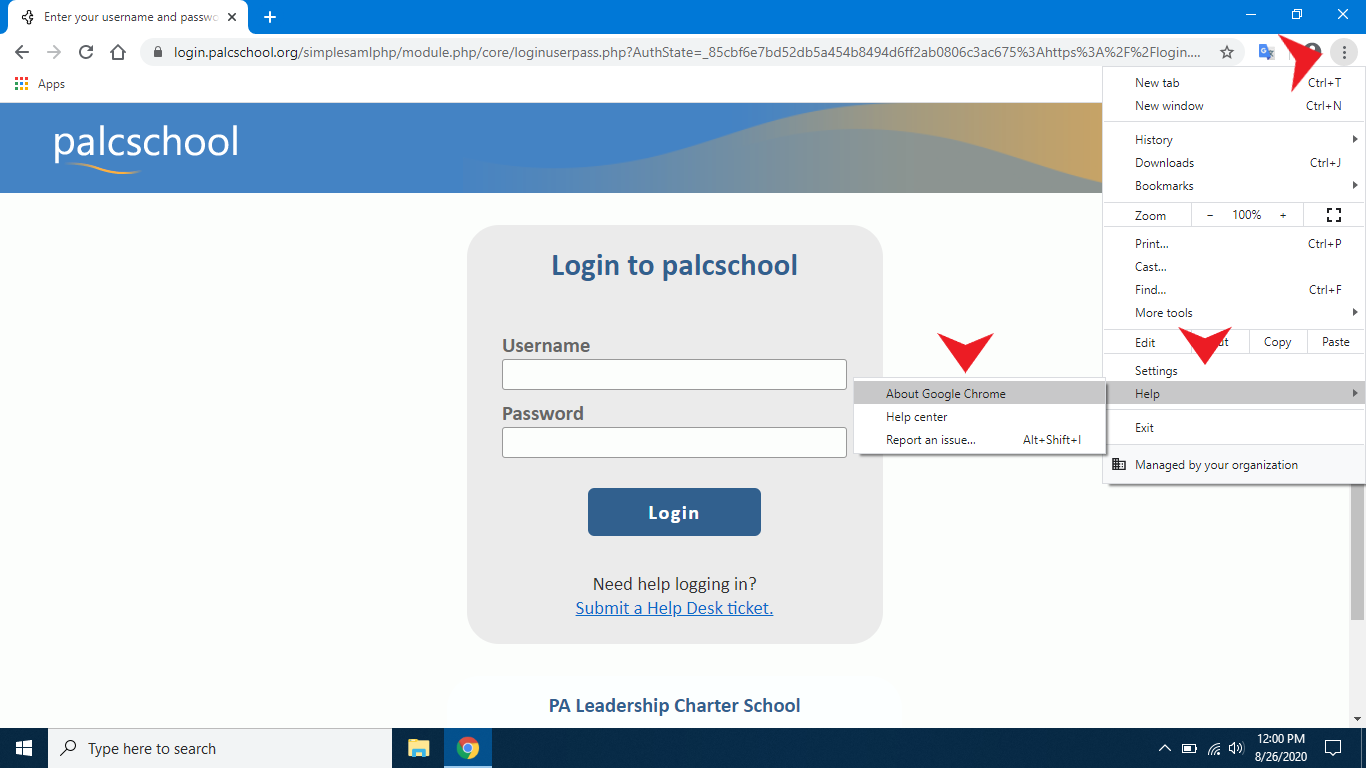
Task: Open Wi-Fi network settings in tray
Action: click(1213, 748)
